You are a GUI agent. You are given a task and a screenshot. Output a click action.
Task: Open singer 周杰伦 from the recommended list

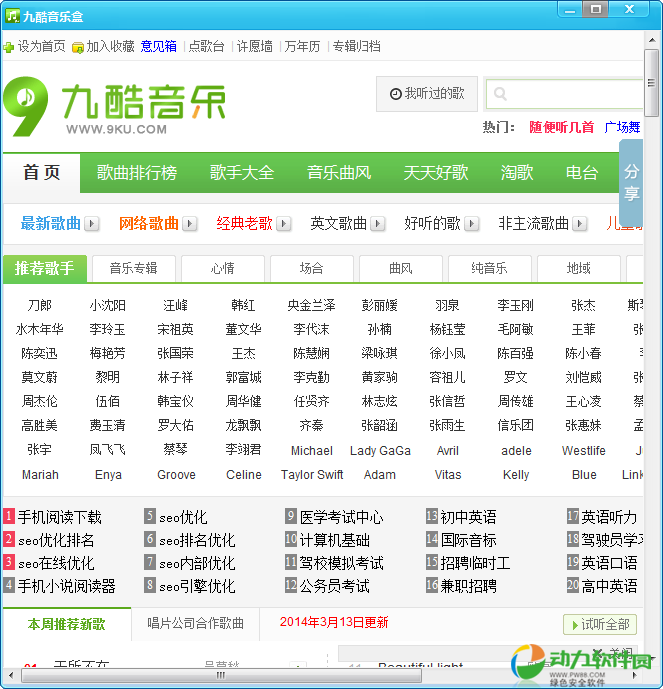click(x=40, y=401)
